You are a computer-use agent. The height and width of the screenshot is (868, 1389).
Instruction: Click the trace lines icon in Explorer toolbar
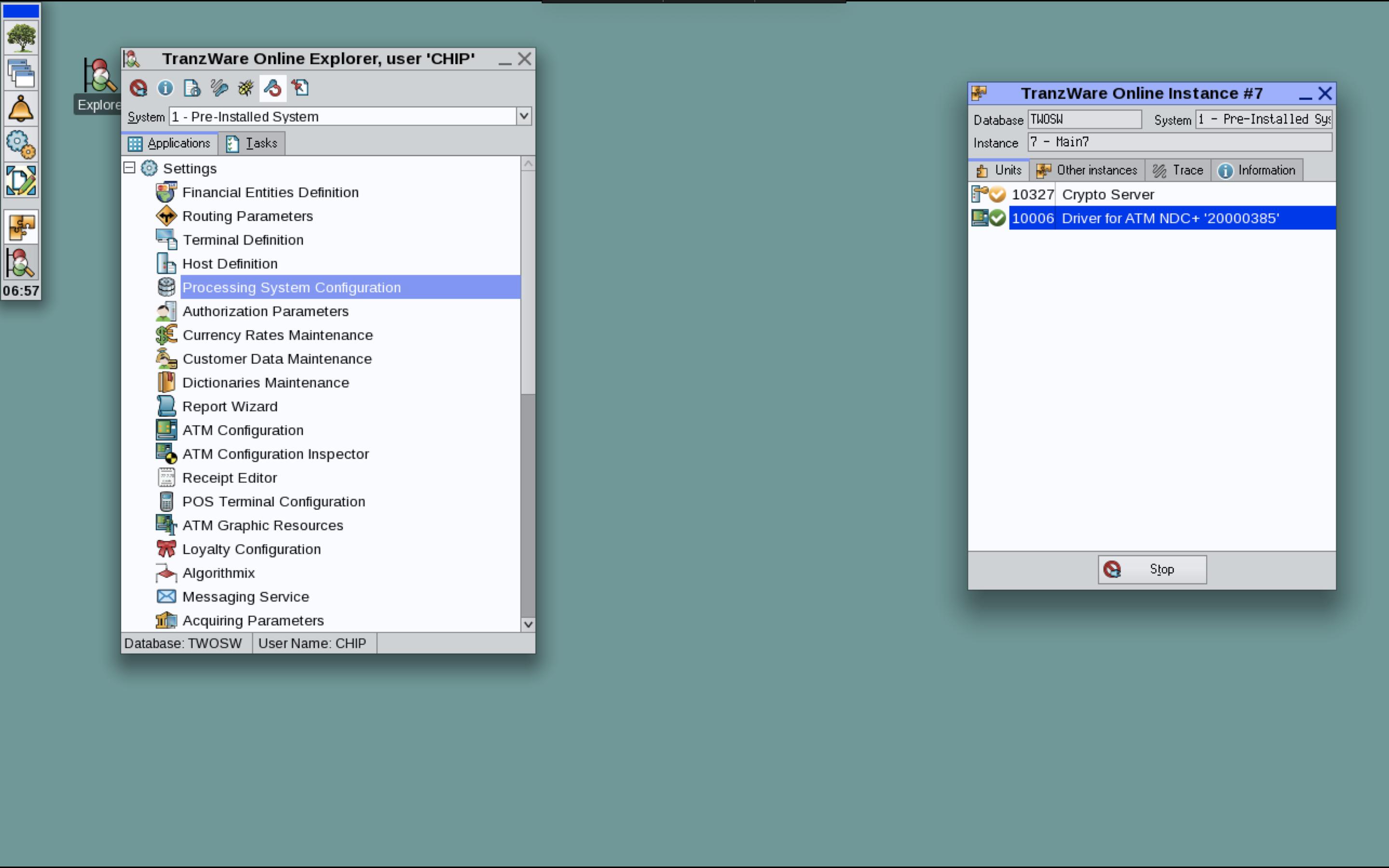click(219, 88)
